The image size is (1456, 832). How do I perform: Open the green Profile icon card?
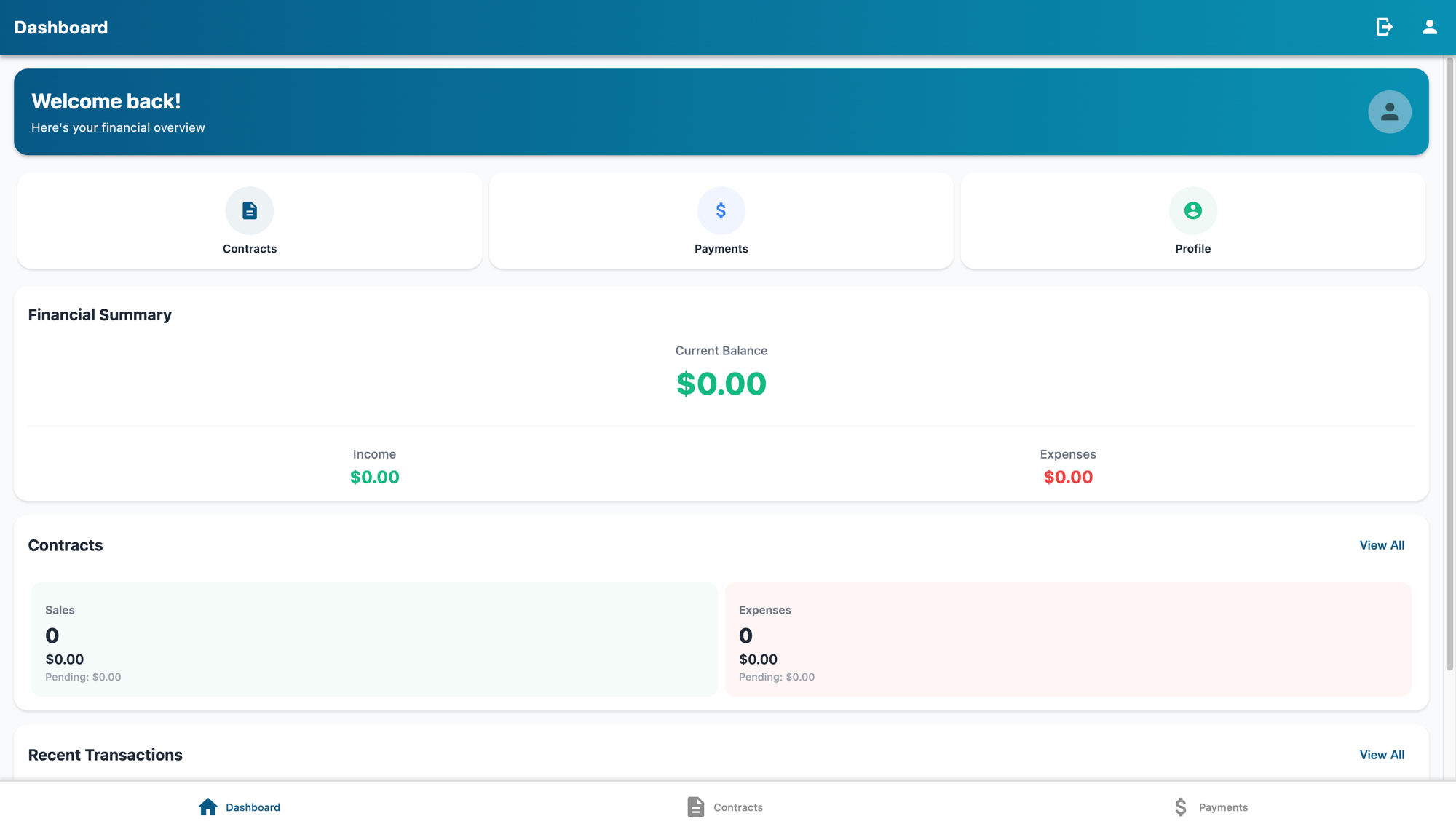click(x=1192, y=221)
